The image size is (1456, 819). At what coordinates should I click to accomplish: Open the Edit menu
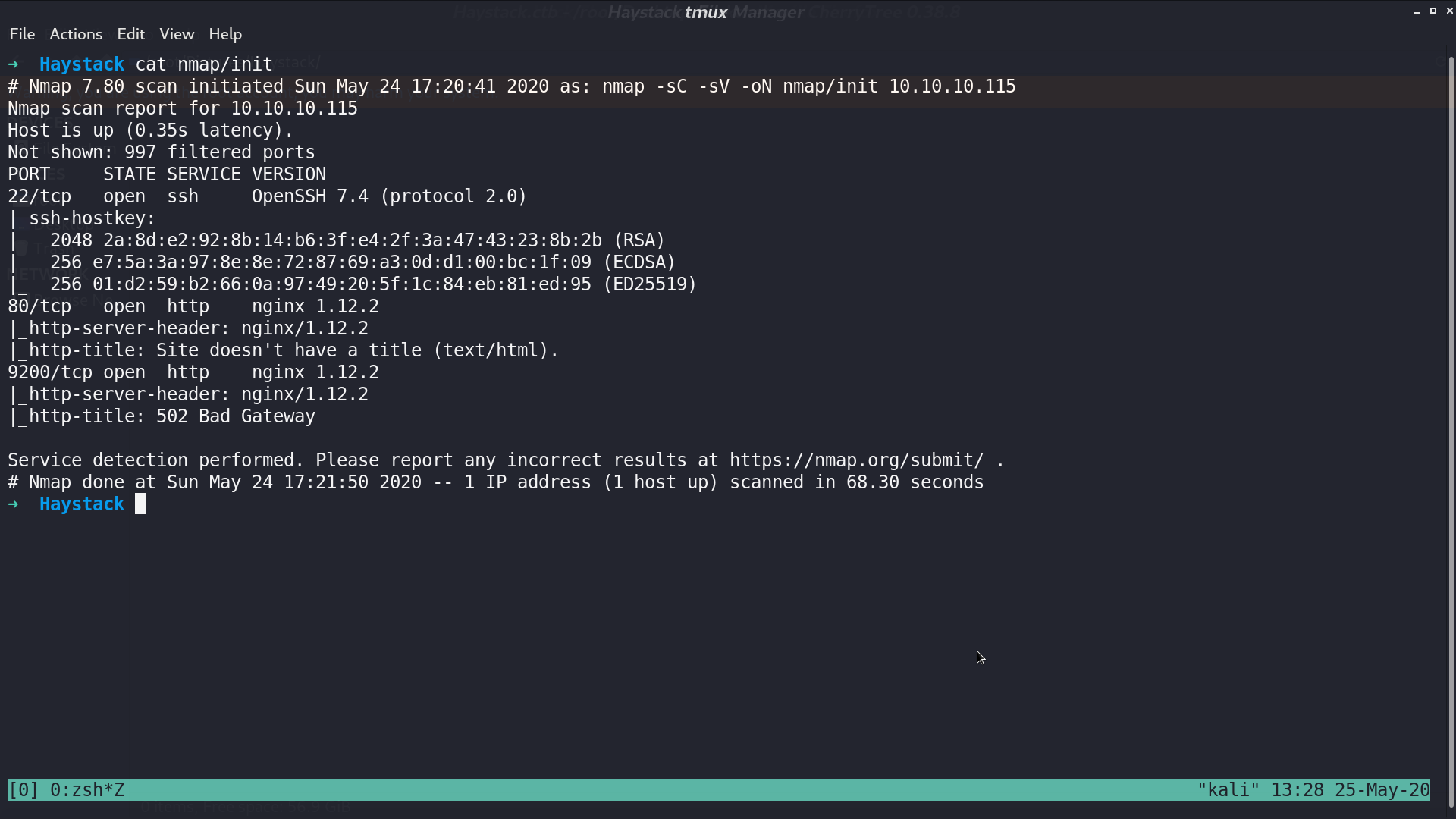pos(130,34)
